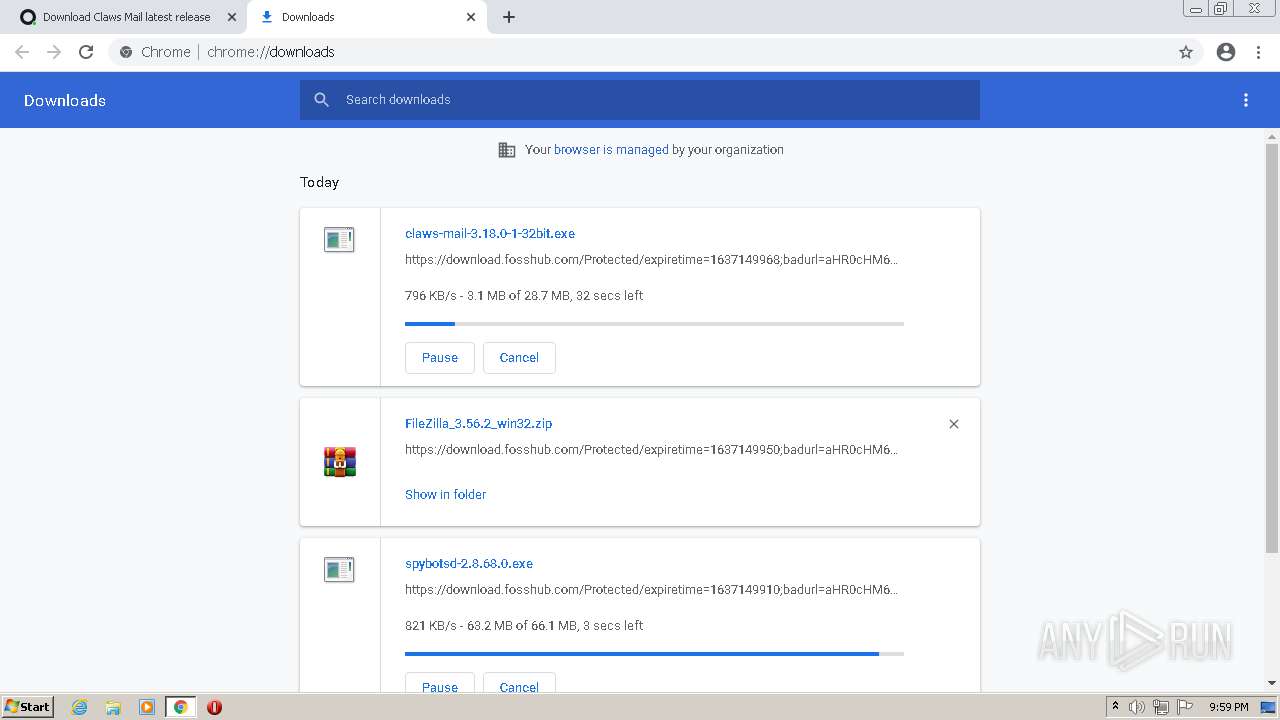The width and height of the screenshot is (1280, 720).
Task: Click the claws-mail download progress bar
Action: (654, 324)
